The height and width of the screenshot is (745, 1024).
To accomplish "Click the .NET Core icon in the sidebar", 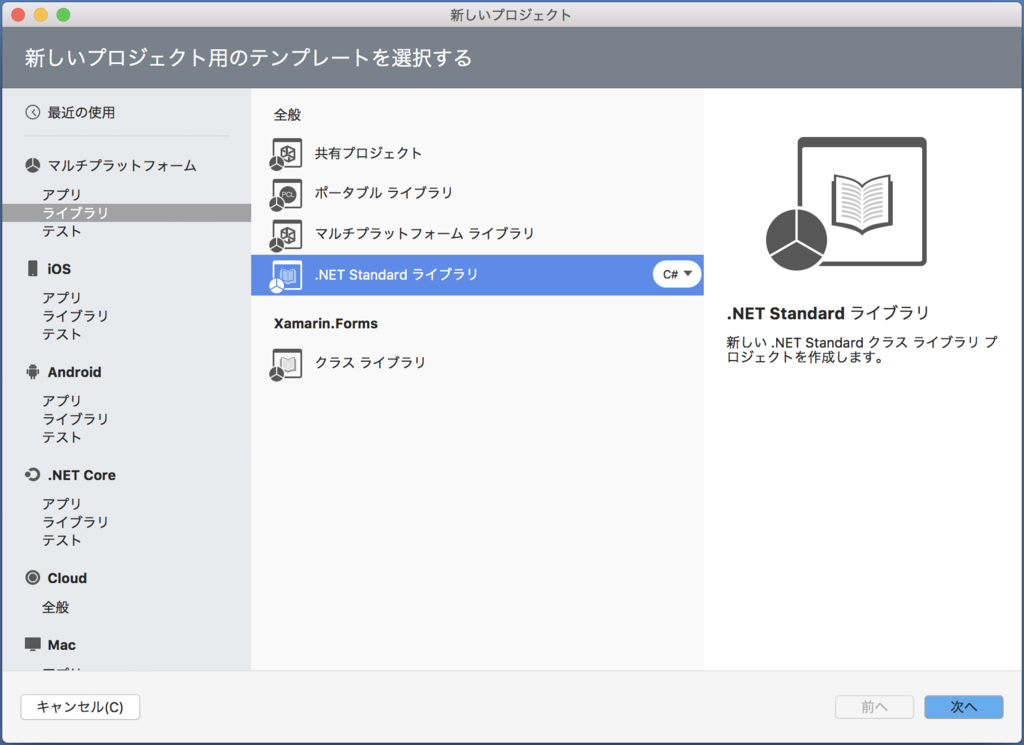I will click(33, 475).
